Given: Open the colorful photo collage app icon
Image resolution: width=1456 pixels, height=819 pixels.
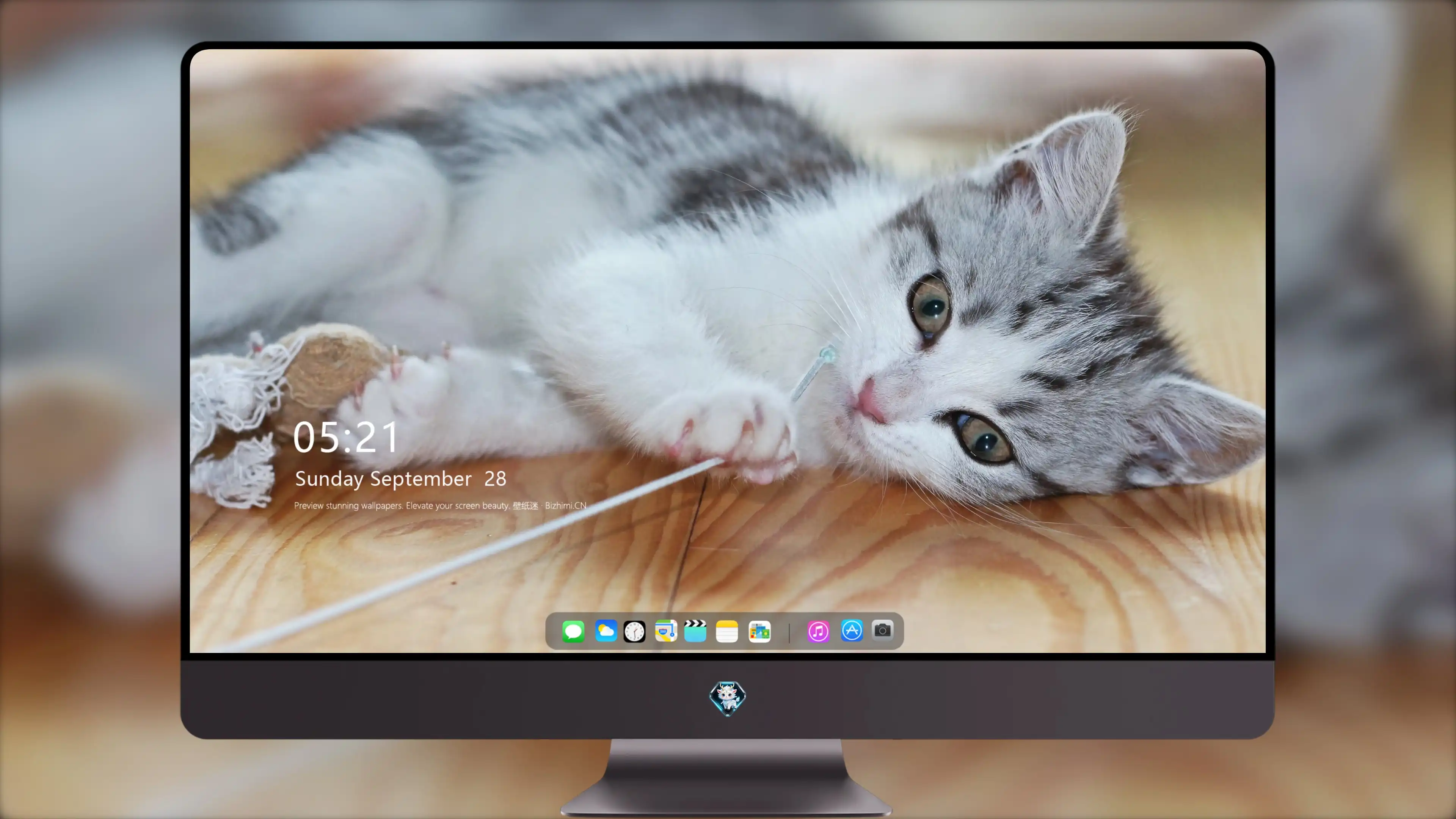Looking at the screenshot, I should (759, 631).
